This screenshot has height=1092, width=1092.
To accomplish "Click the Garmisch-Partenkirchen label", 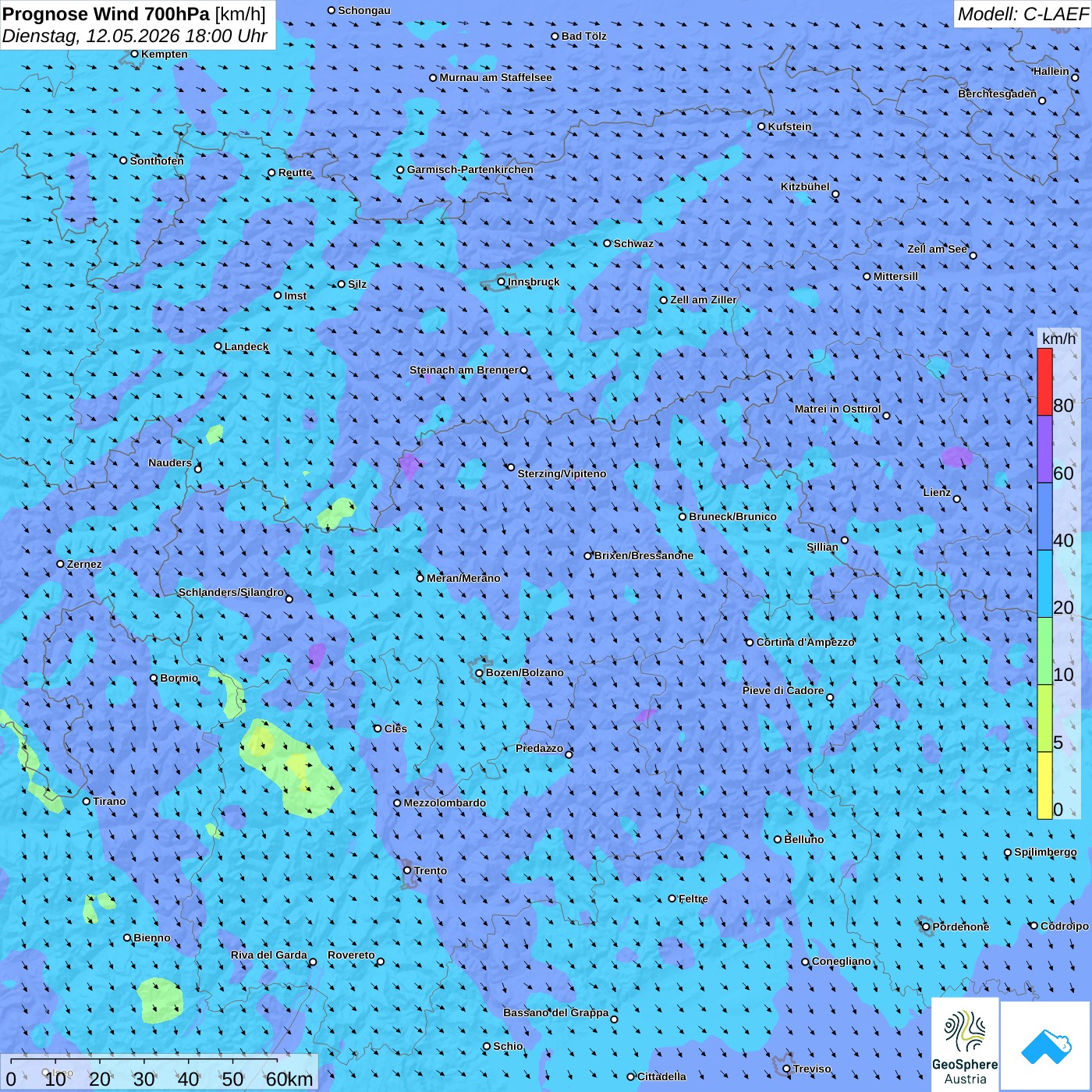I will tap(470, 169).
